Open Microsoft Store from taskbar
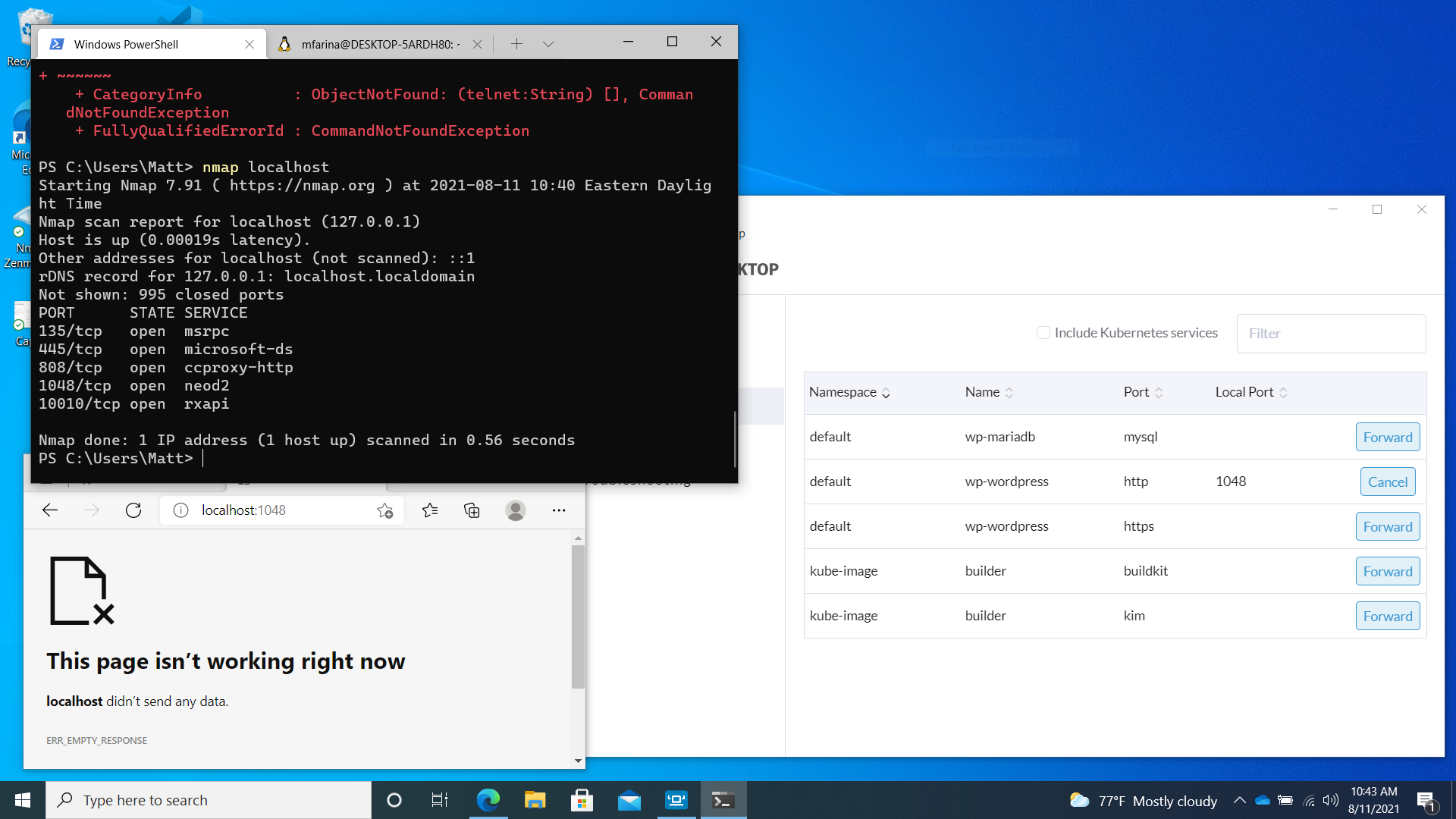Screen dimensions: 1456x819 (x=582, y=800)
